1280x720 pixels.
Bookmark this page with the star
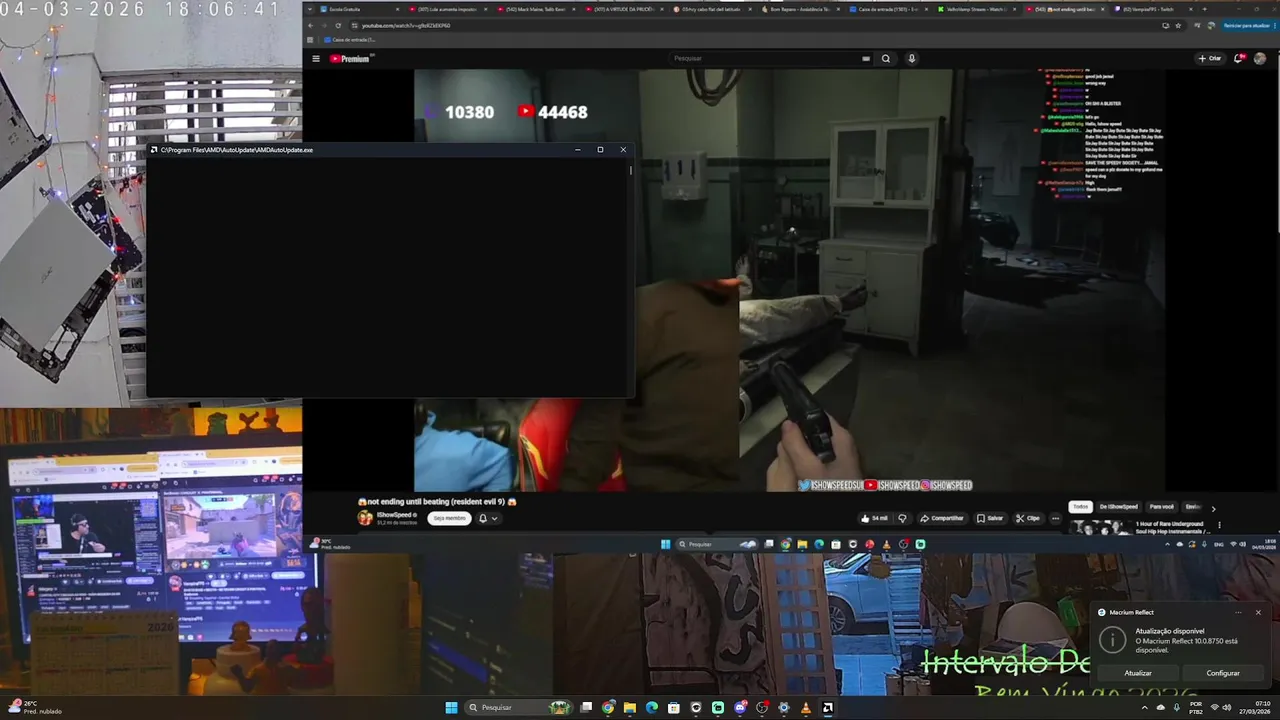(1179, 25)
